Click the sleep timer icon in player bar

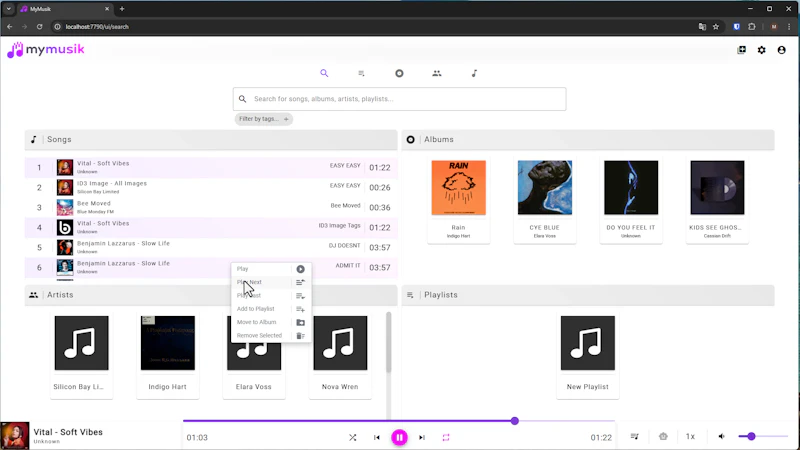pyautogui.click(x=663, y=437)
